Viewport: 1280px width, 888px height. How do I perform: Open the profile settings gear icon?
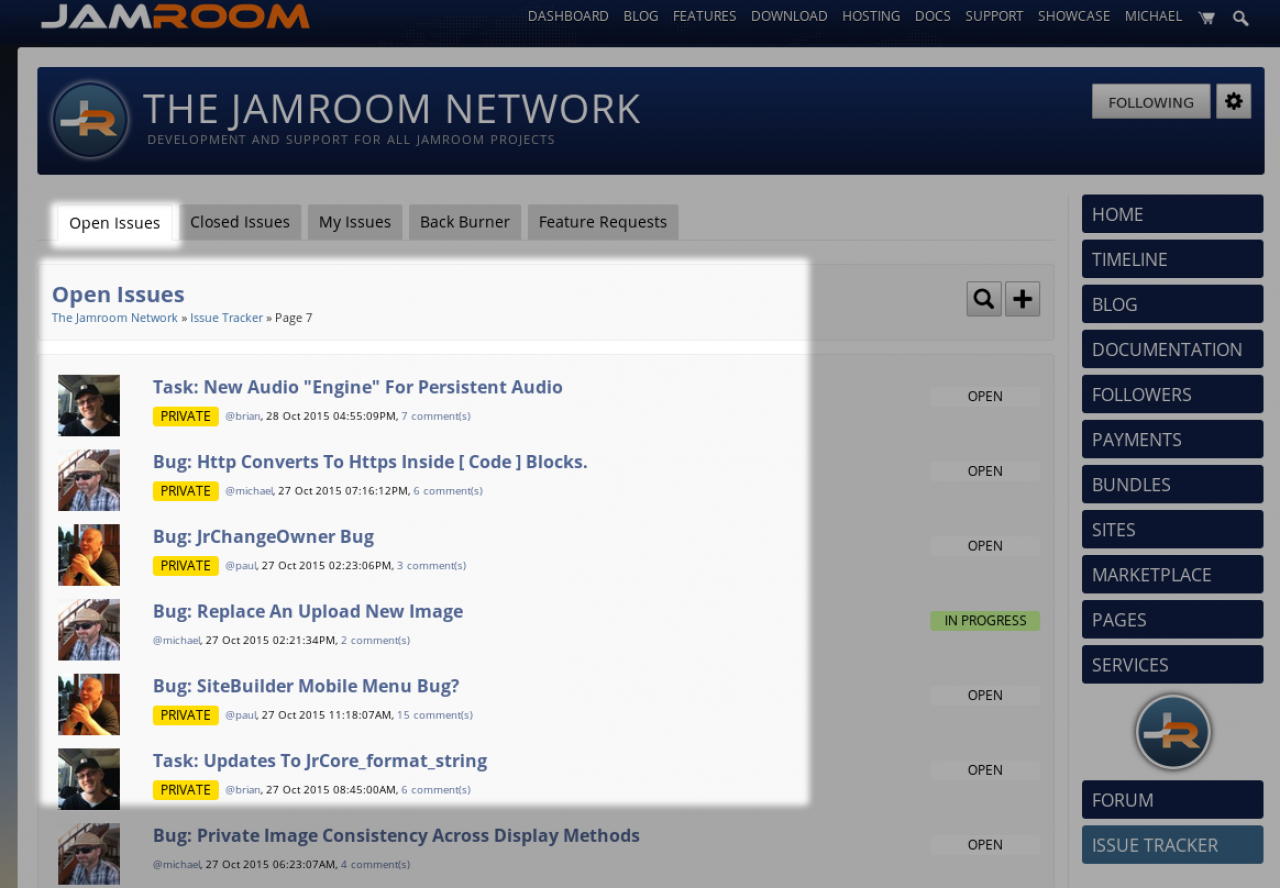tap(1234, 101)
